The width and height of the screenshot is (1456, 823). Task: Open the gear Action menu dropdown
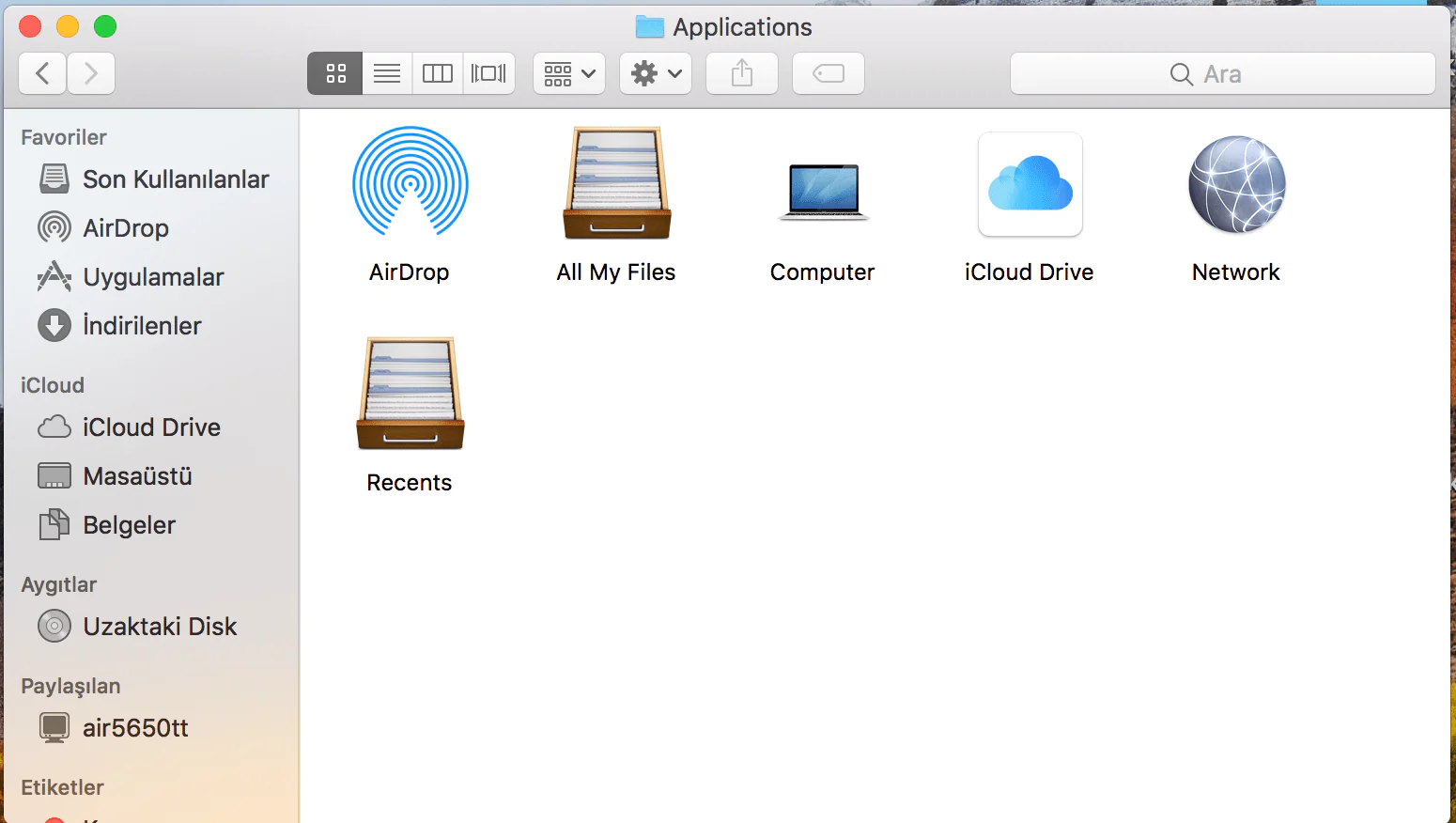656,73
